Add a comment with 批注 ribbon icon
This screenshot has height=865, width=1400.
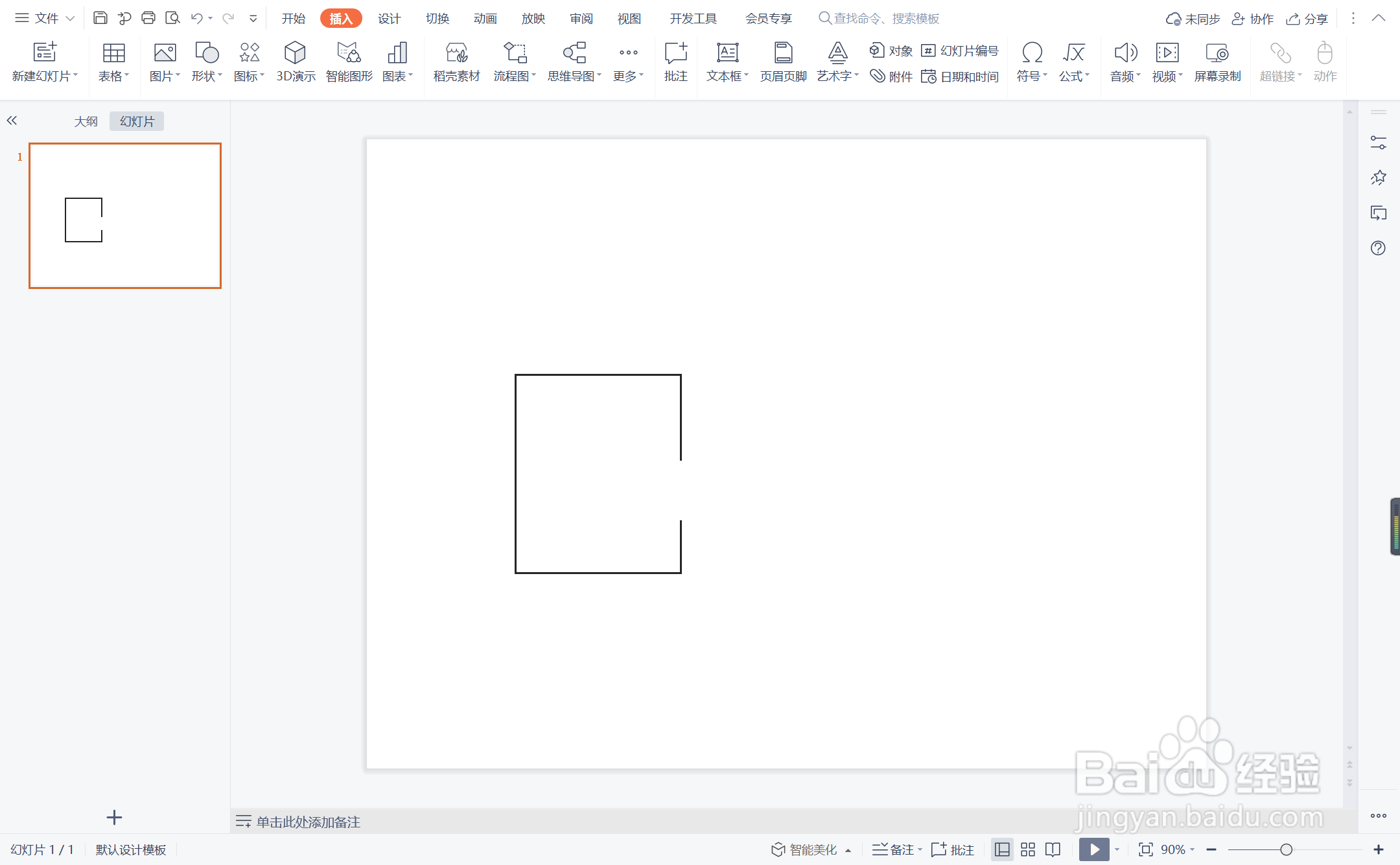click(x=675, y=53)
